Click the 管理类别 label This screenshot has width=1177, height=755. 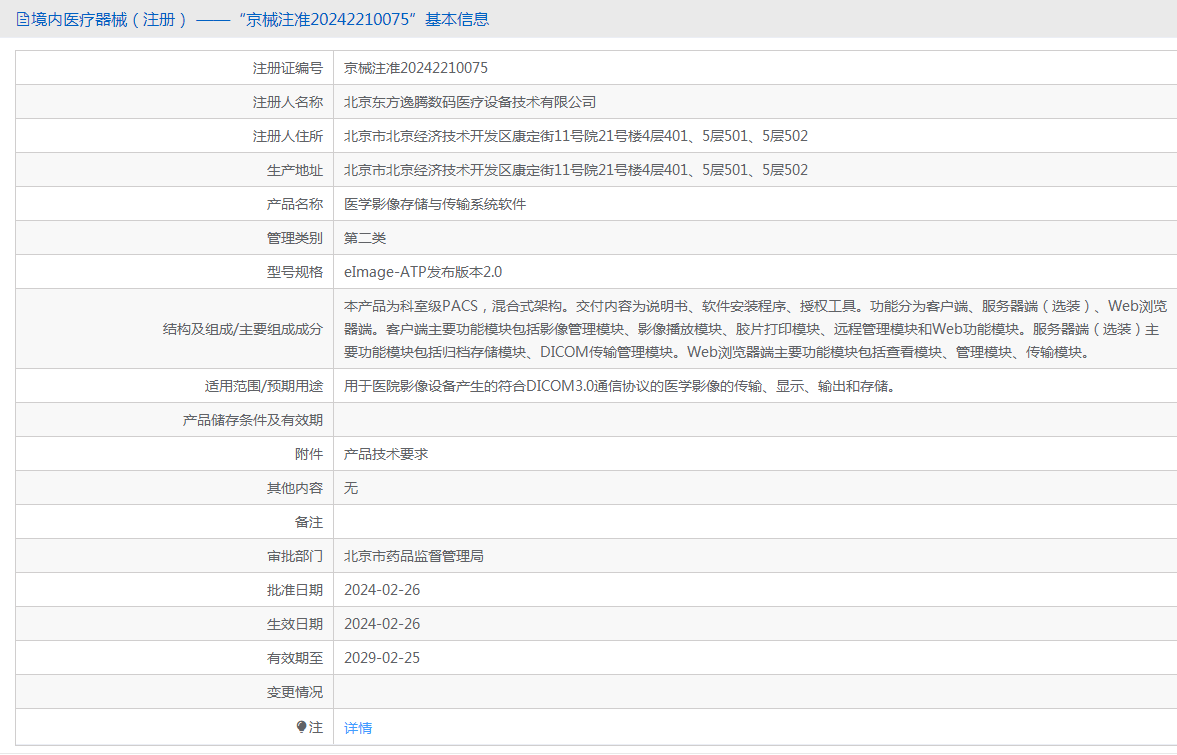[294, 238]
